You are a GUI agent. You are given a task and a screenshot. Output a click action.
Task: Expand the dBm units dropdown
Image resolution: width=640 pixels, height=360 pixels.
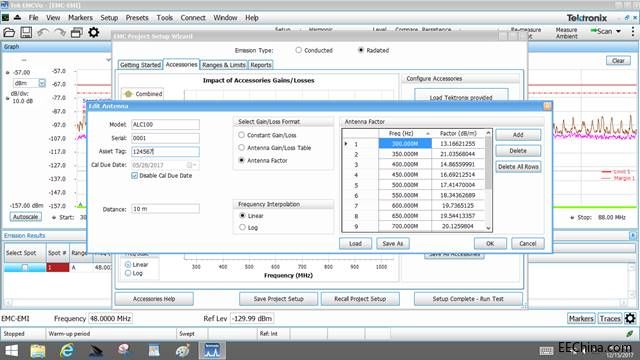coord(42,83)
